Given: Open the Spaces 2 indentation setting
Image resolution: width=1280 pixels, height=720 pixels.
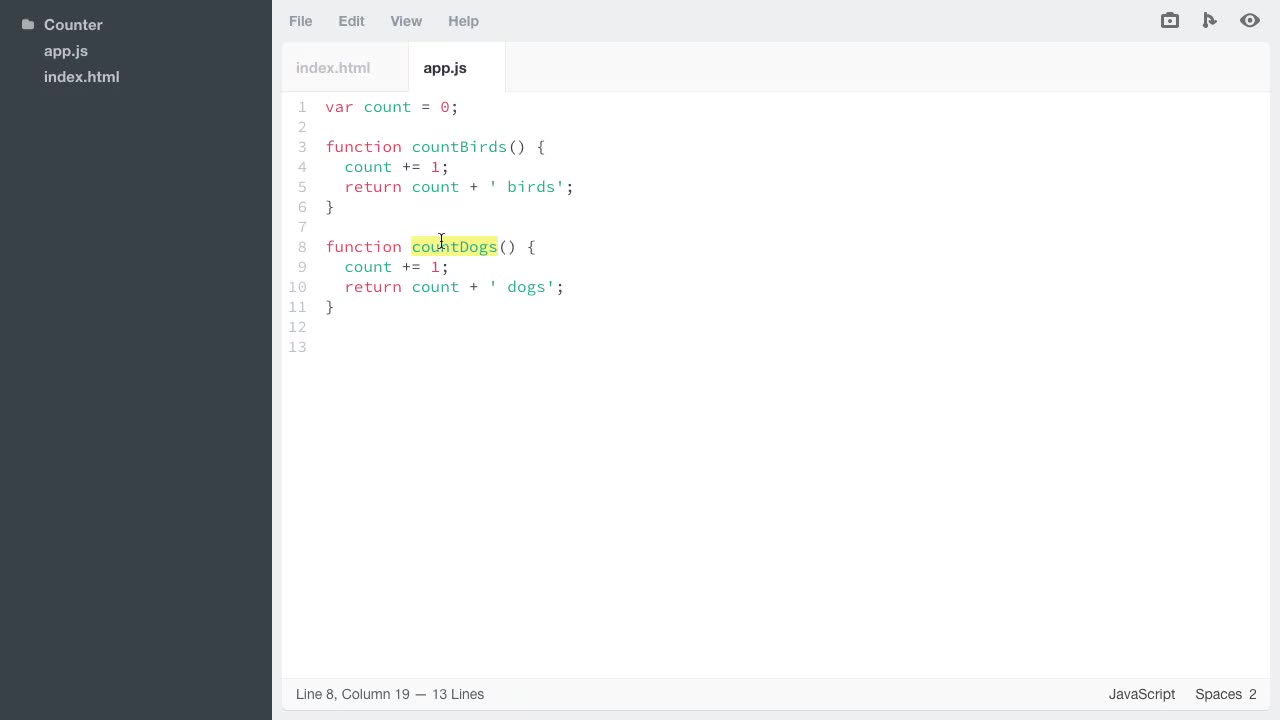Looking at the screenshot, I should point(1225,694).
